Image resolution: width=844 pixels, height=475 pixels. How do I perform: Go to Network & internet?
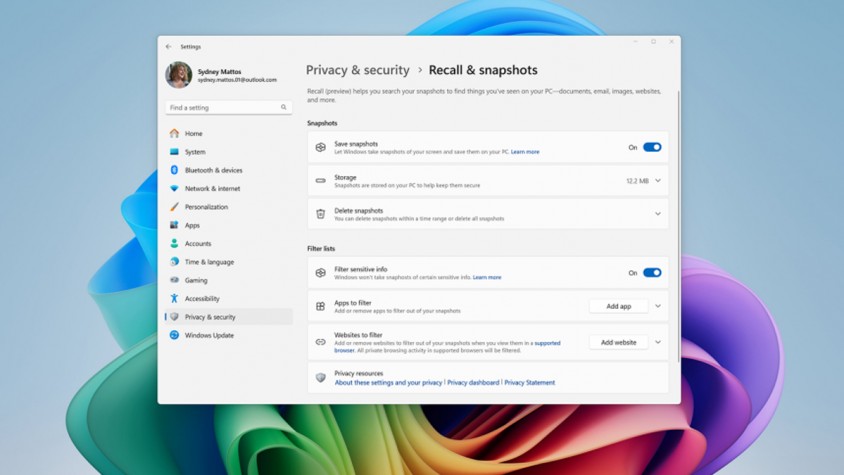click(229, 188)
